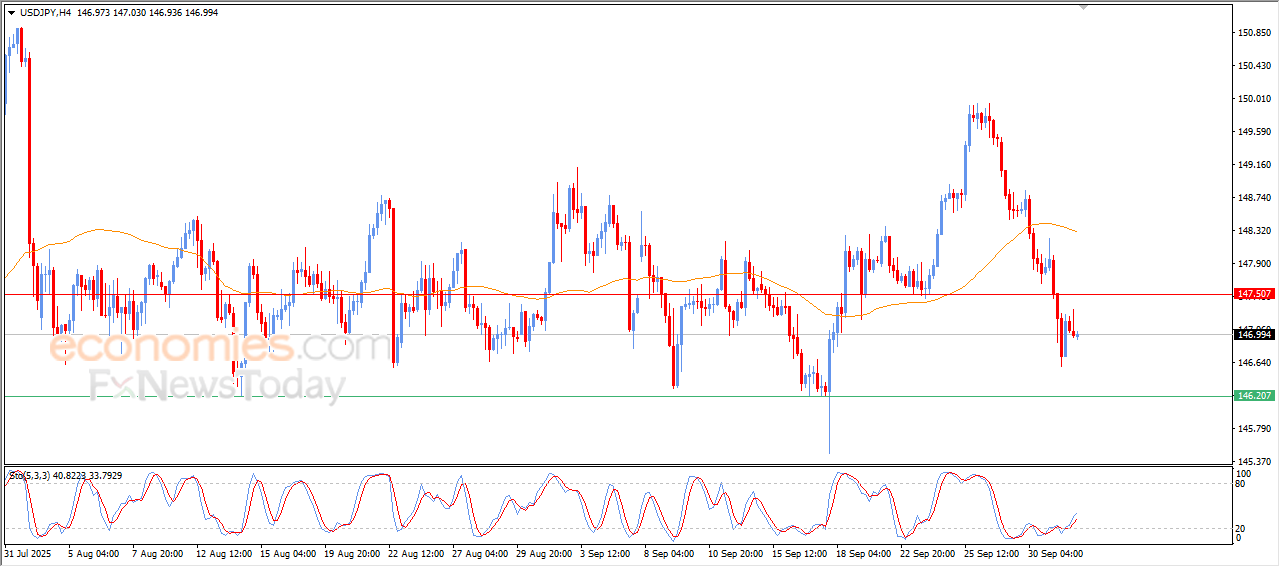Click the 150.850 price axis label
Viewport: 1280px width, 567px height.
coord(1254,33)
